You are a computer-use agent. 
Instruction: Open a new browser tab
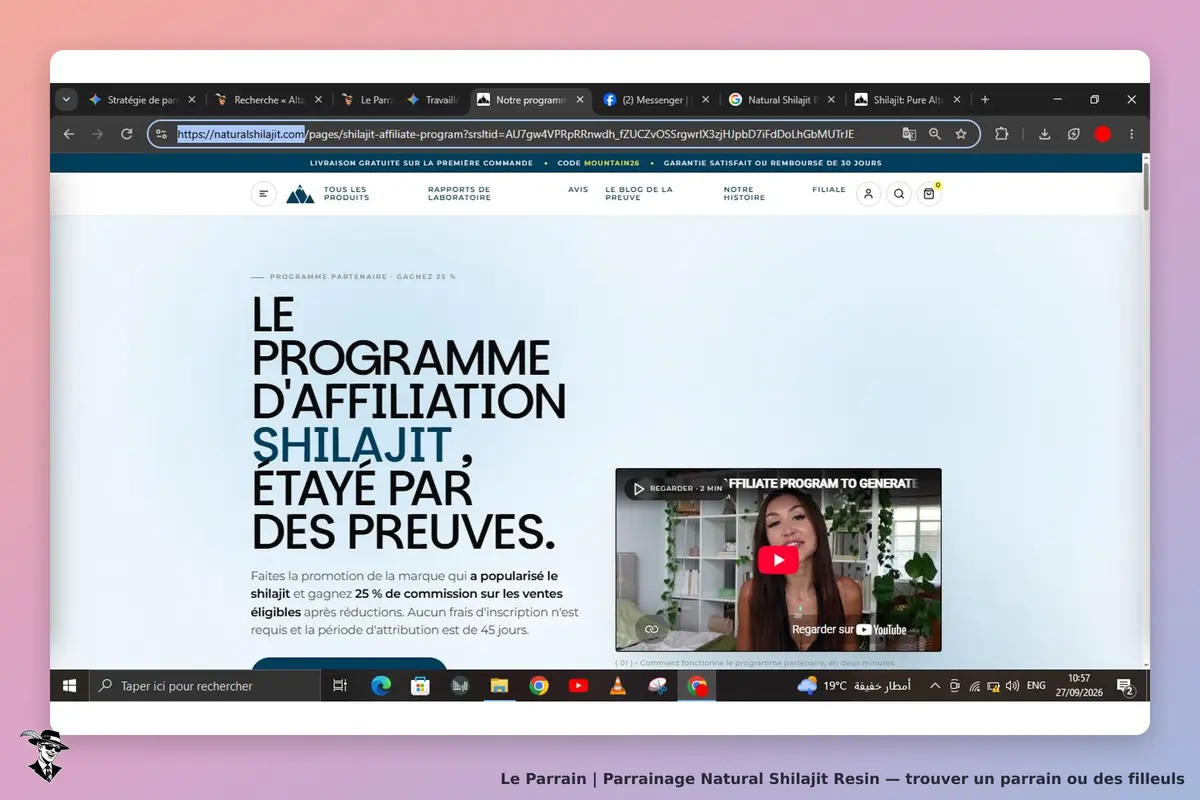(985, 100)
